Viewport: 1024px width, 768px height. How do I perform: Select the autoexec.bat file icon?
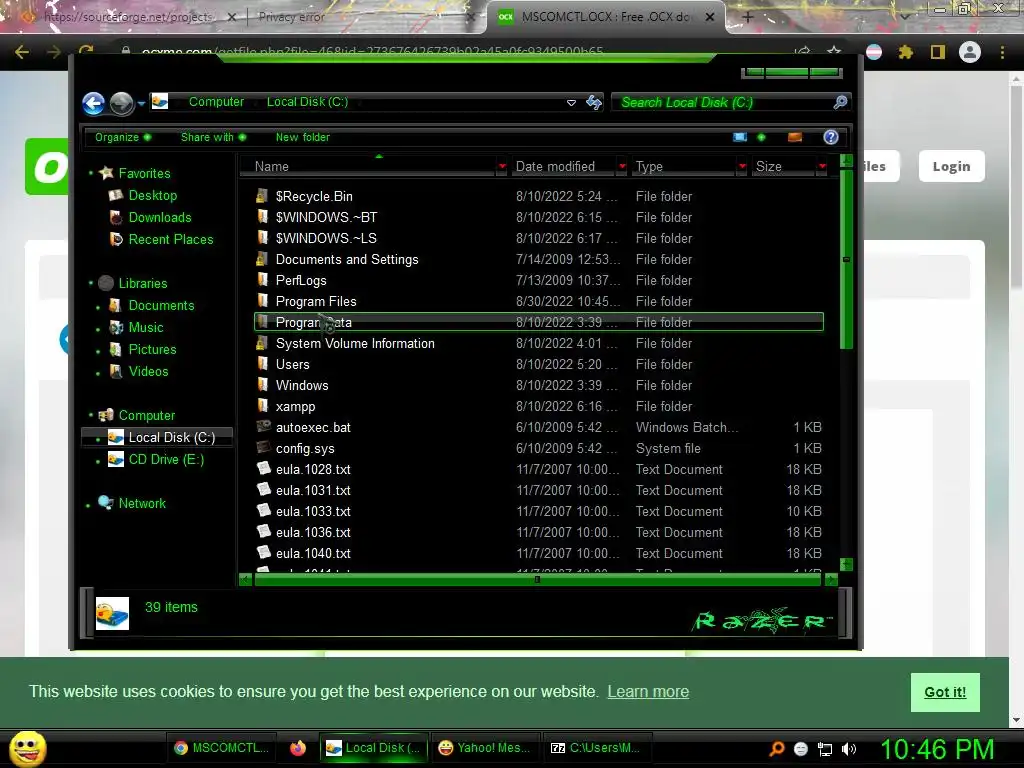click(263, 426)
